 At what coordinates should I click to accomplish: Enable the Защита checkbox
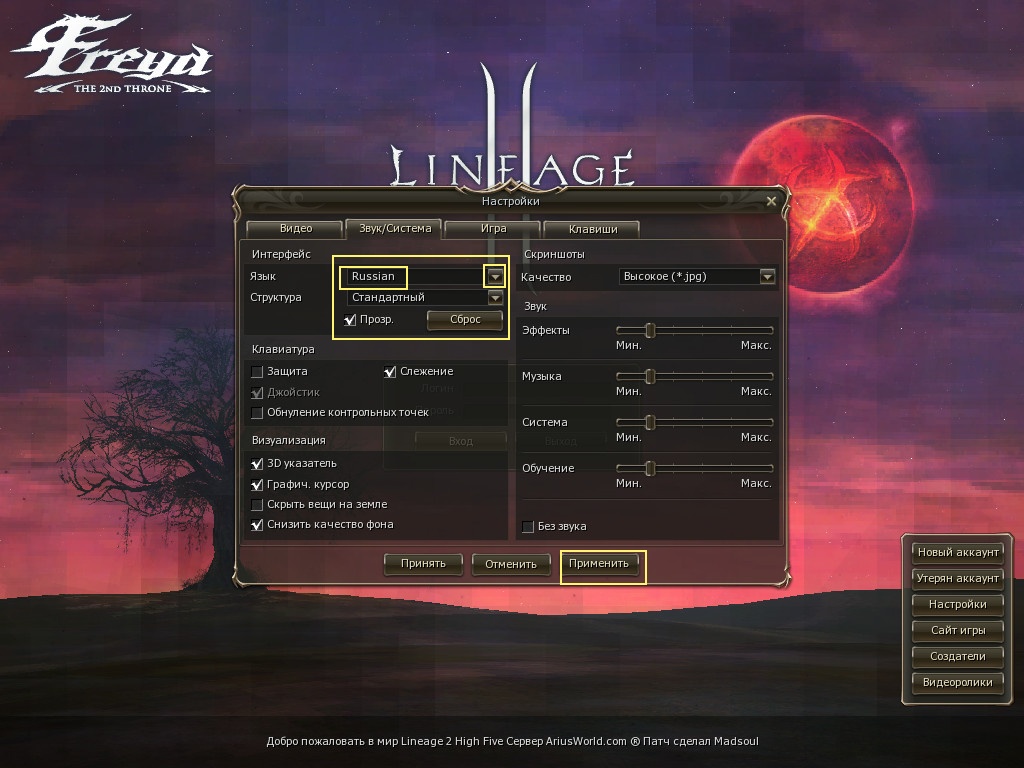point(257,372)
